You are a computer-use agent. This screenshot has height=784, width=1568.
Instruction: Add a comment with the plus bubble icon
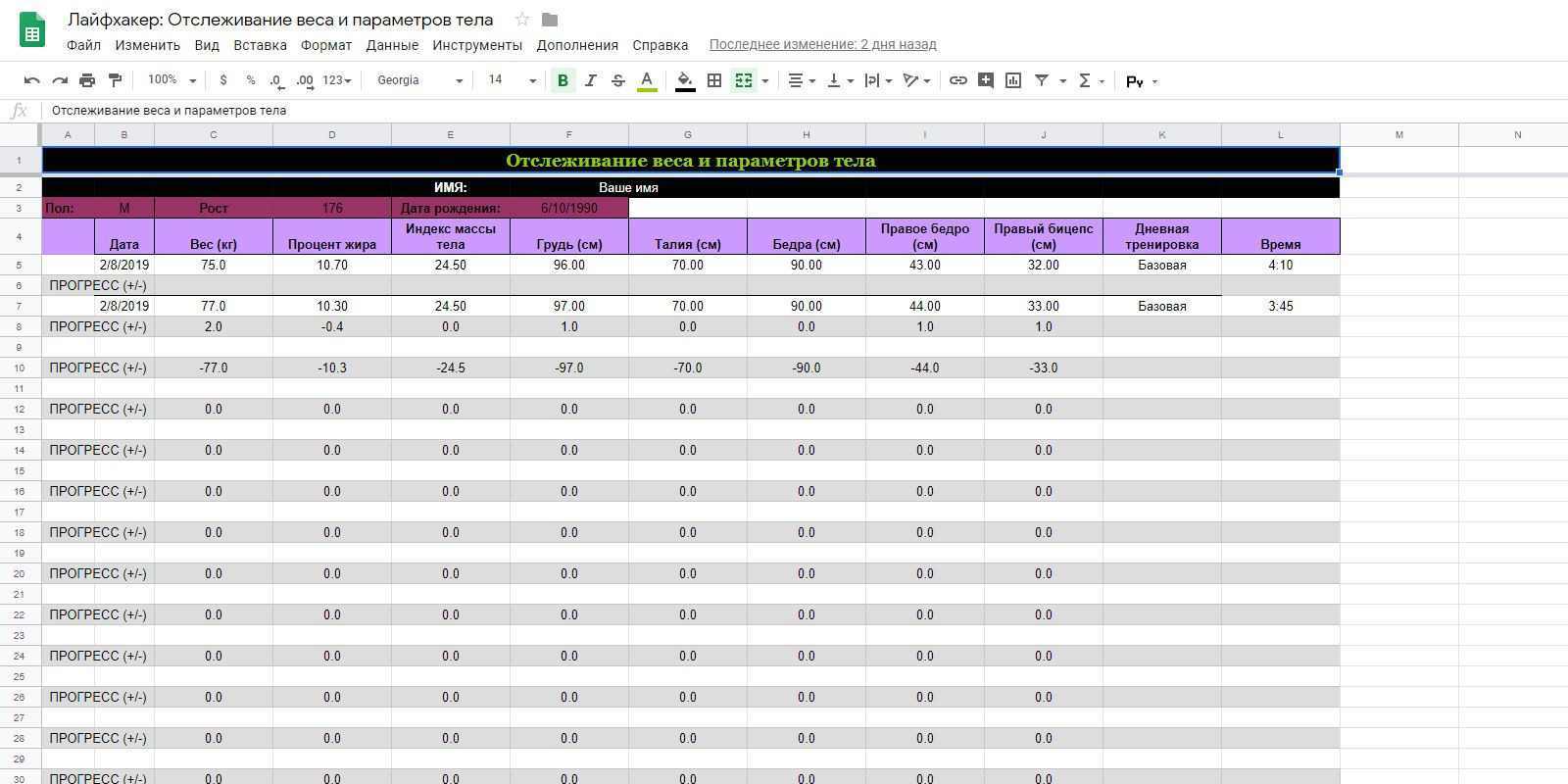point(986,80)
